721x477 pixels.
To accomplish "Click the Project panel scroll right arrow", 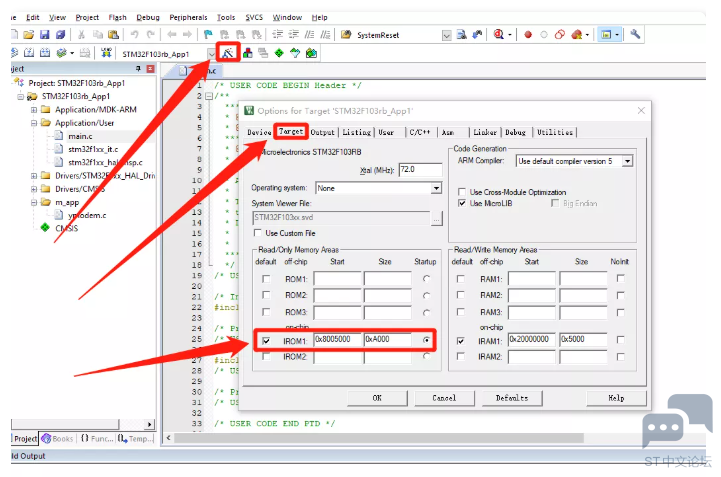I will point(149,424).
